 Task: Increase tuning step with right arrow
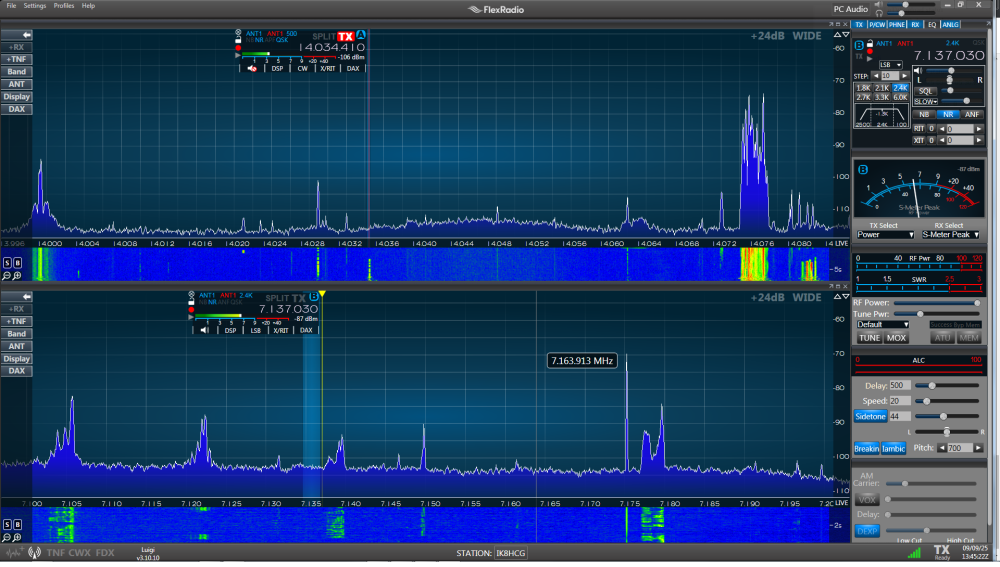click(x=904, y=76)
